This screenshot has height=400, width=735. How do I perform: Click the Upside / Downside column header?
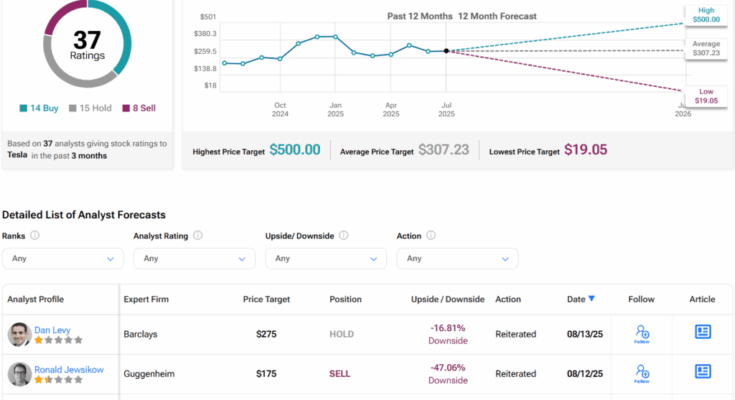point(448,299)
